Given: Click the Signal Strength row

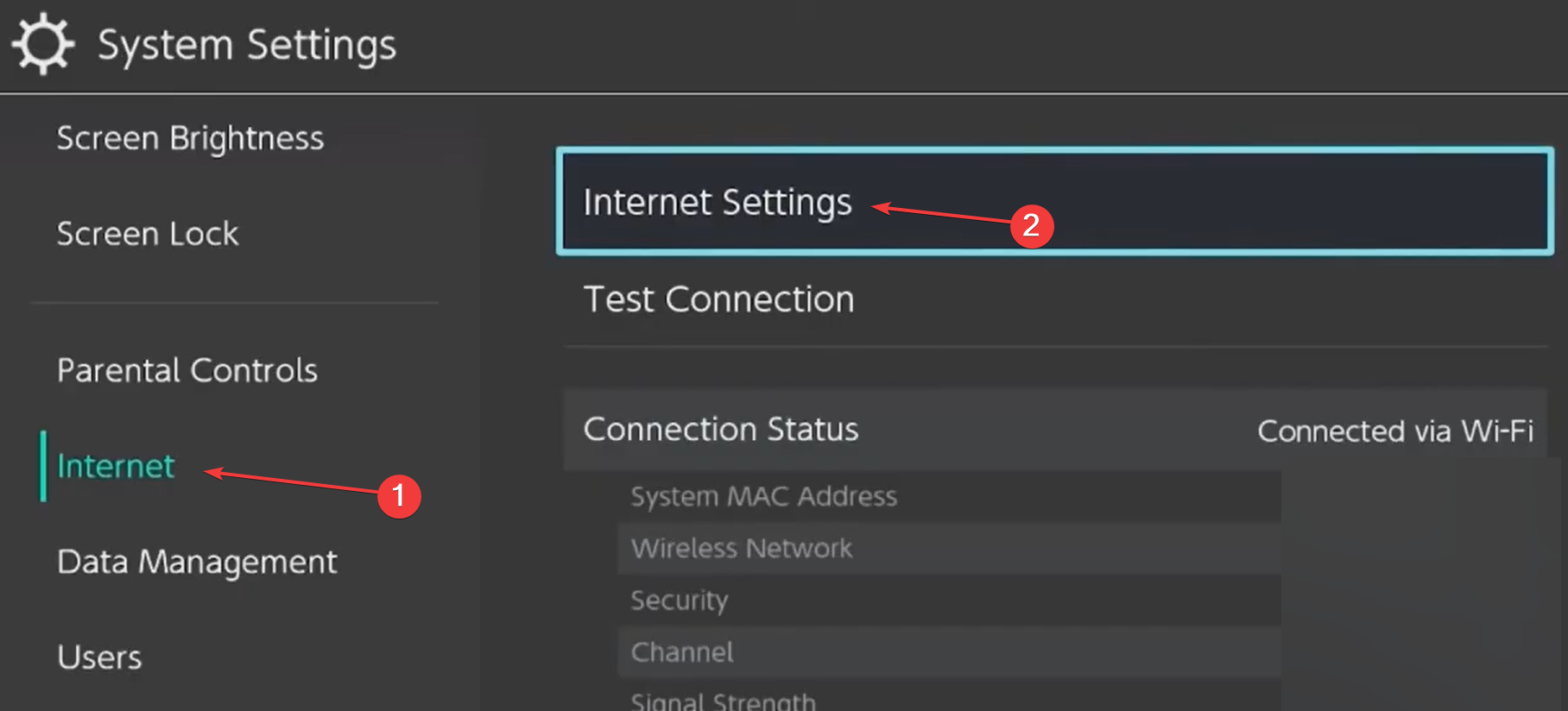Looking at the screenshot, I should 949,695.
